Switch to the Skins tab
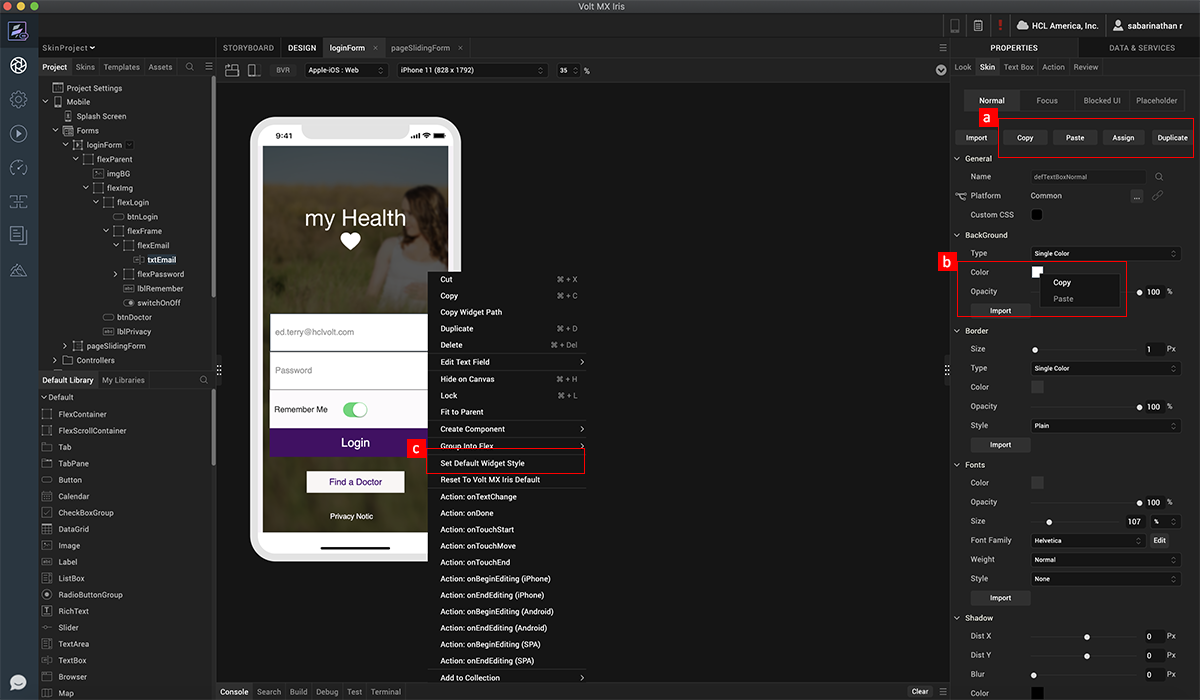1200x700 pixels. [85, 67]
